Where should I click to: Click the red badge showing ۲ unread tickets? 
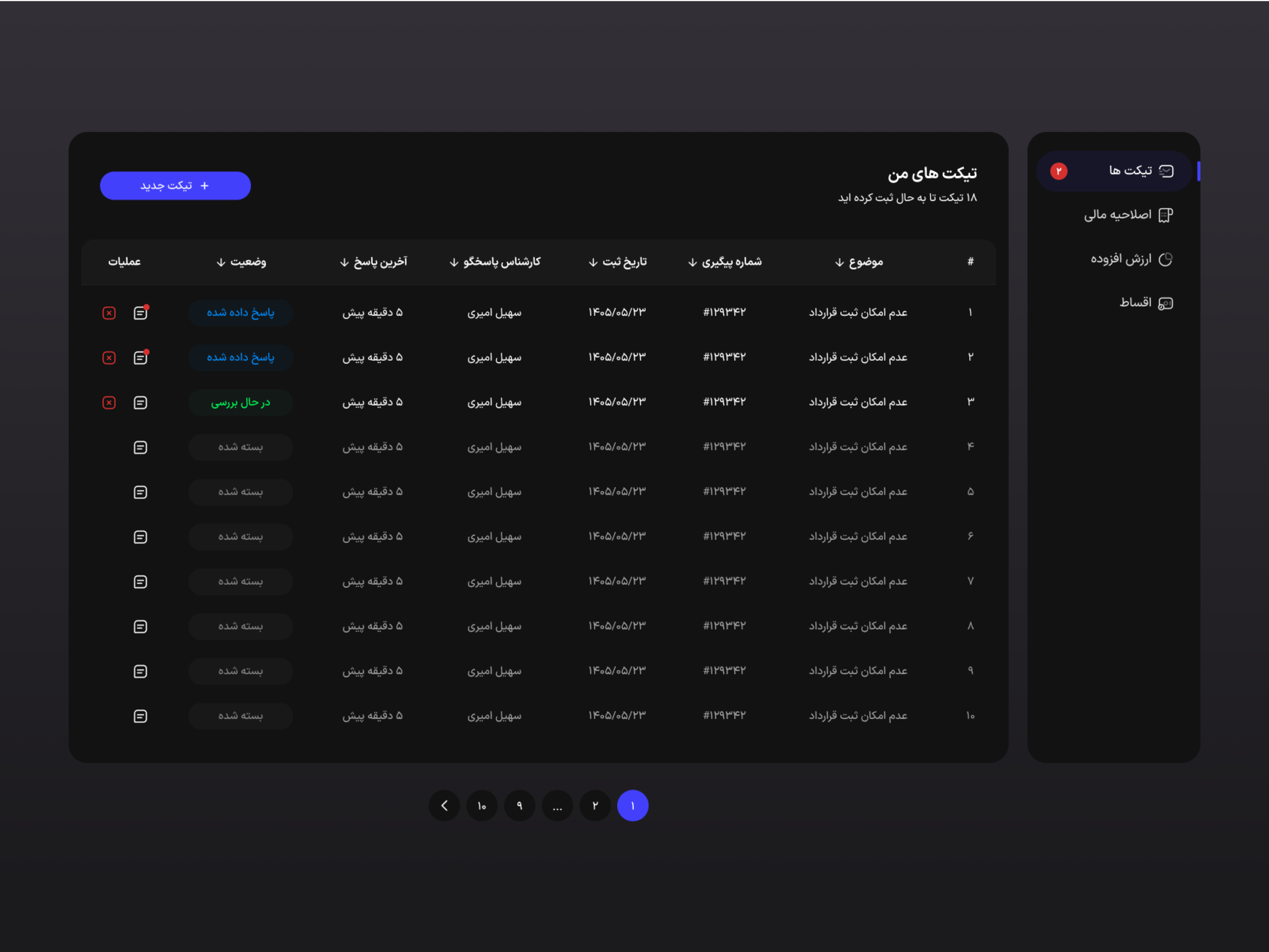(x=1059, y=170)
